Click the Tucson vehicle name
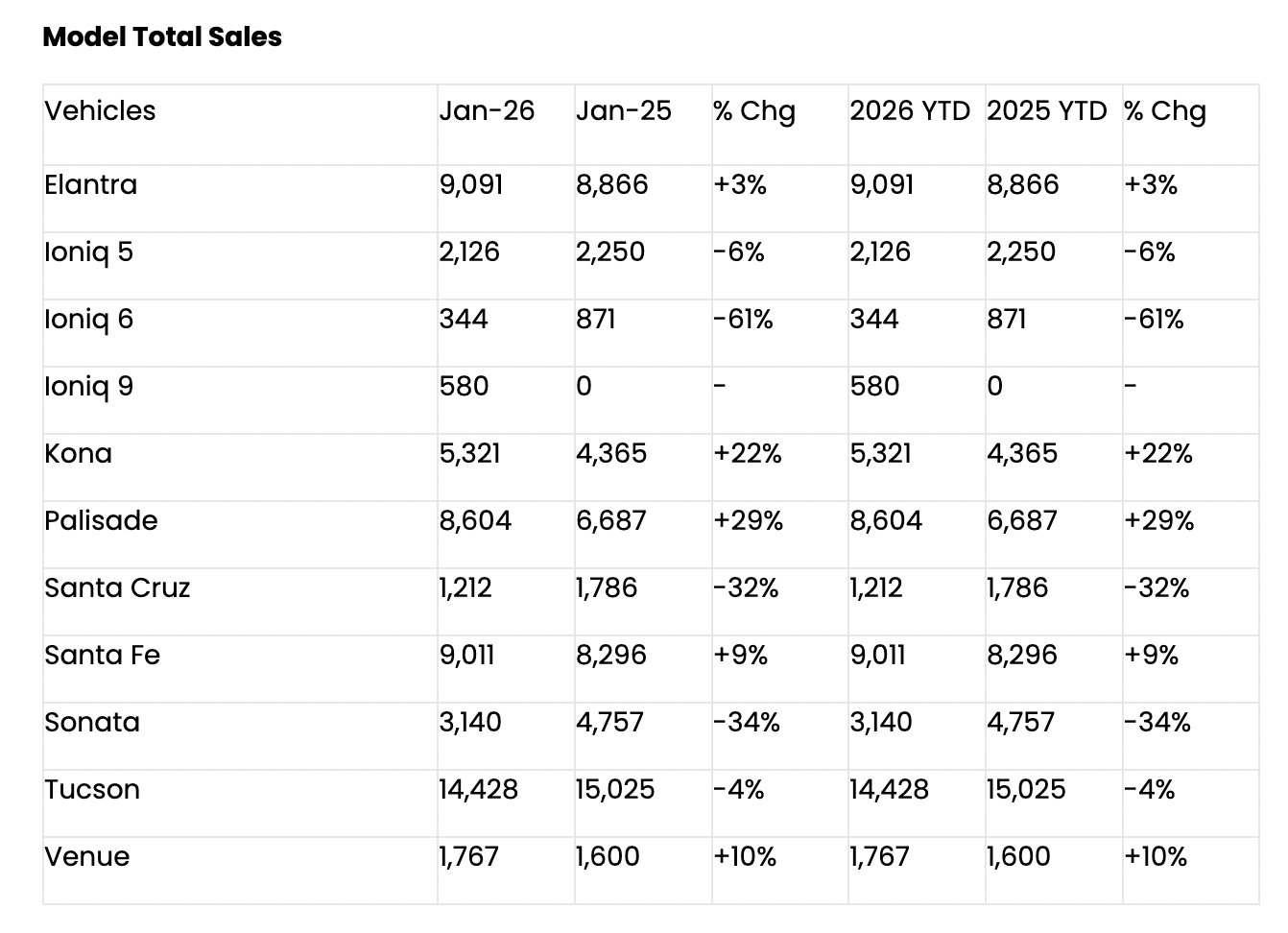The image size is (1288, 933). point(92,790)
